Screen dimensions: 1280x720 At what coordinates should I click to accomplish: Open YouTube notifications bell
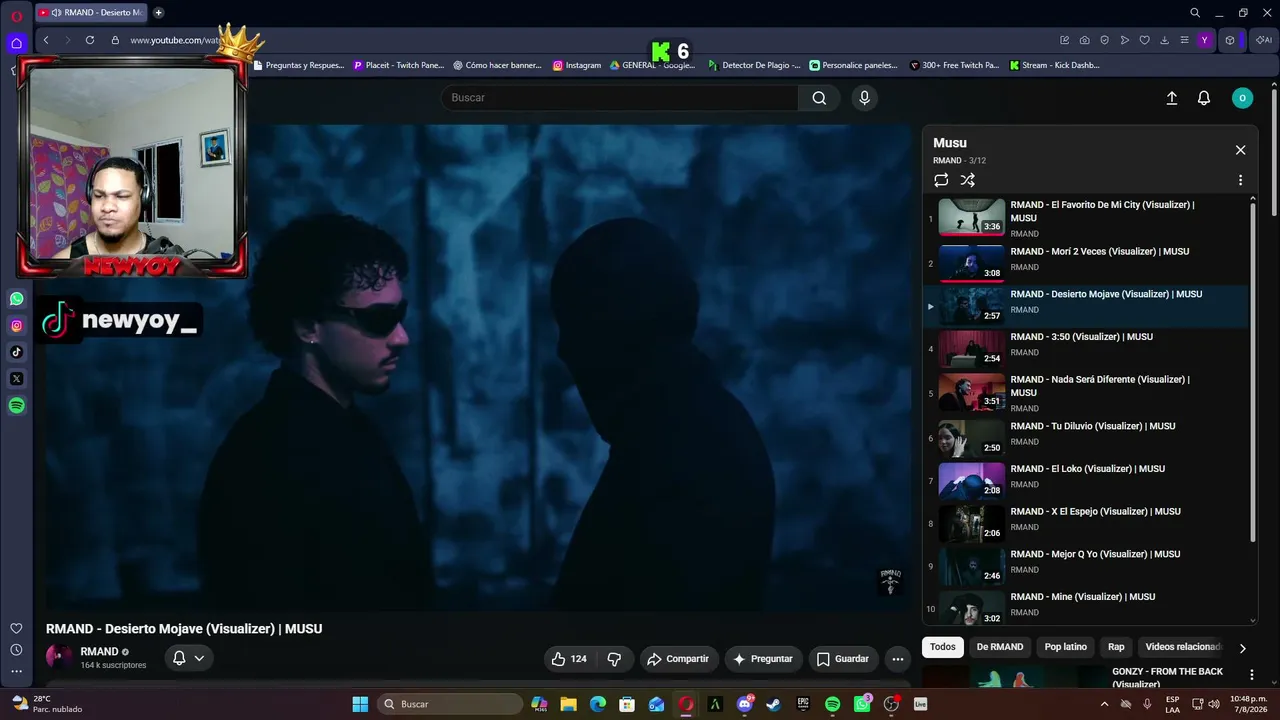click(x=1204, y=98)
